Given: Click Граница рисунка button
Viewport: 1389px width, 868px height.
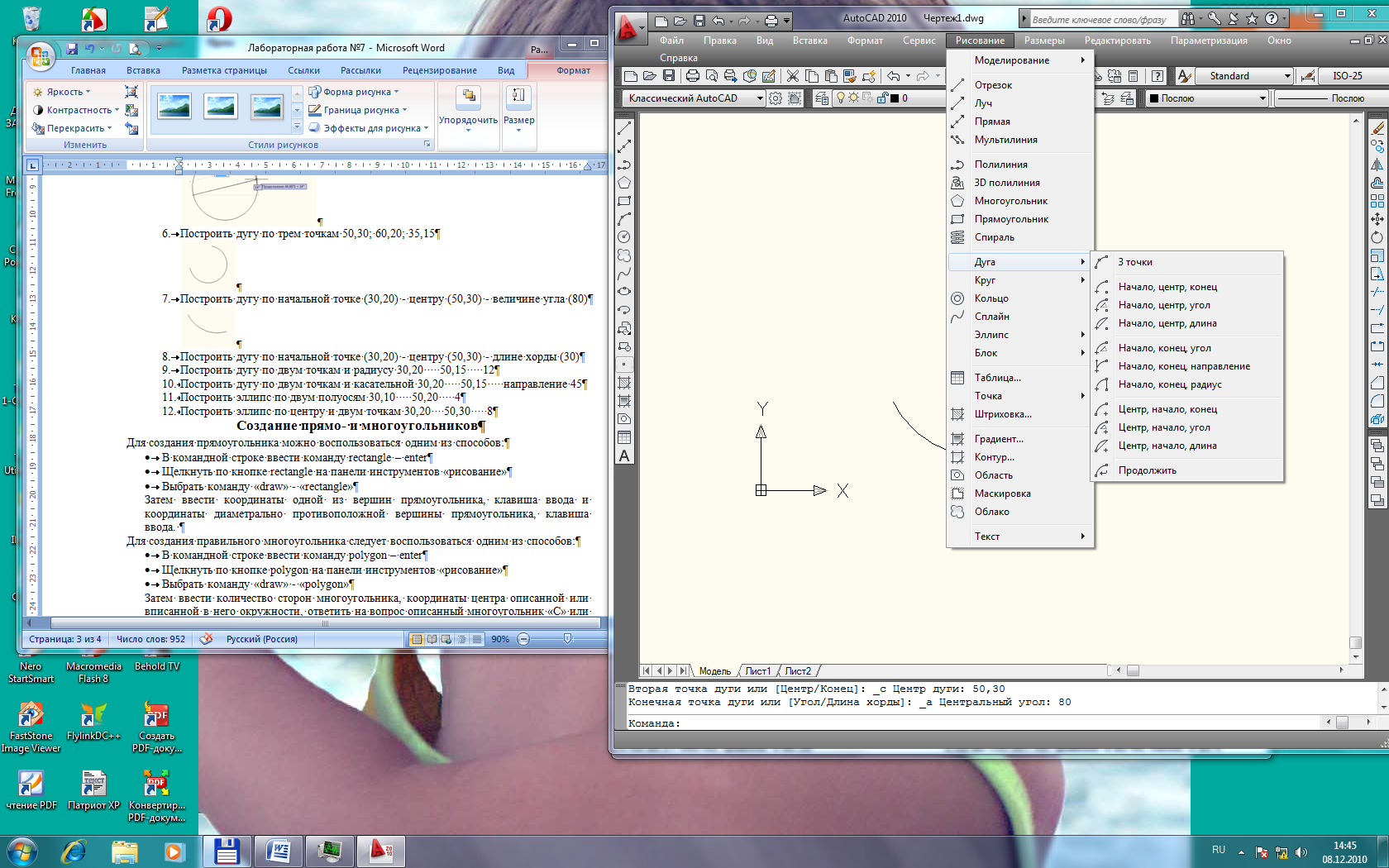Looking at the screenshot, I should [358, 110].
